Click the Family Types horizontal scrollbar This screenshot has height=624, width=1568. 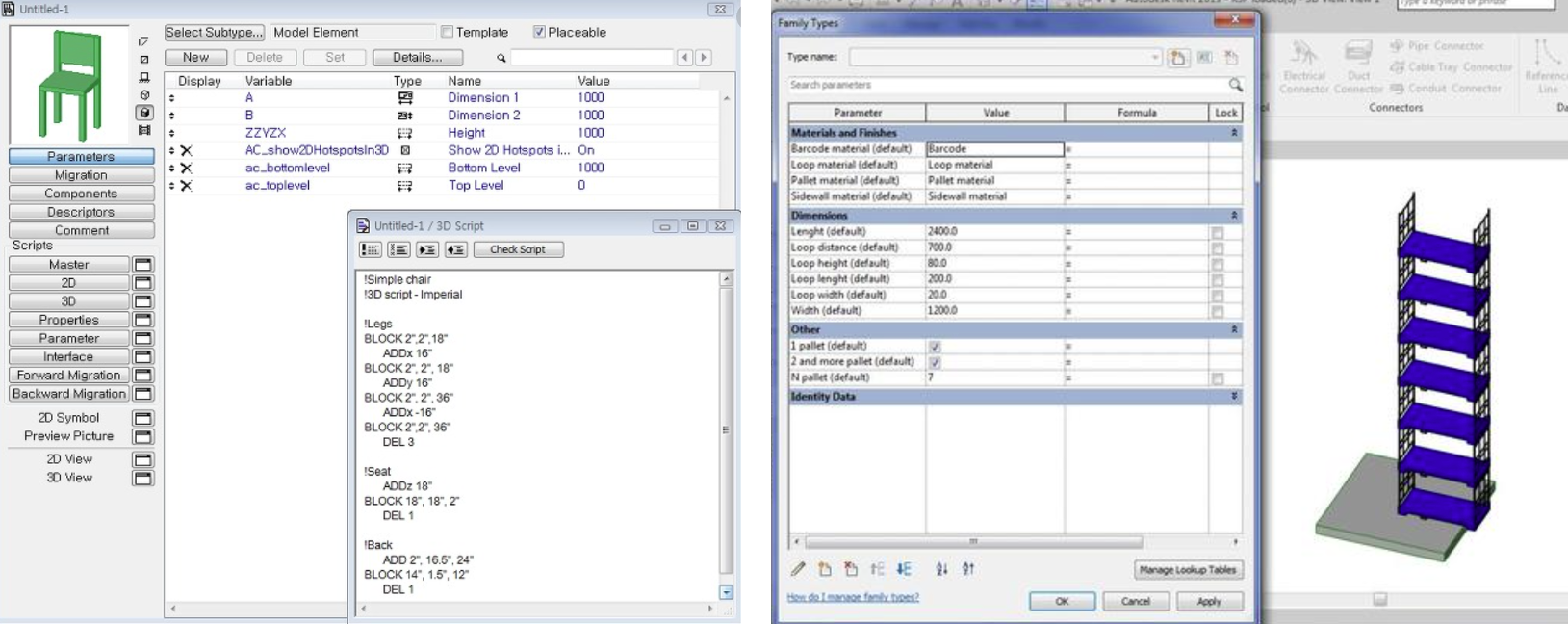[x=973, y=542]
